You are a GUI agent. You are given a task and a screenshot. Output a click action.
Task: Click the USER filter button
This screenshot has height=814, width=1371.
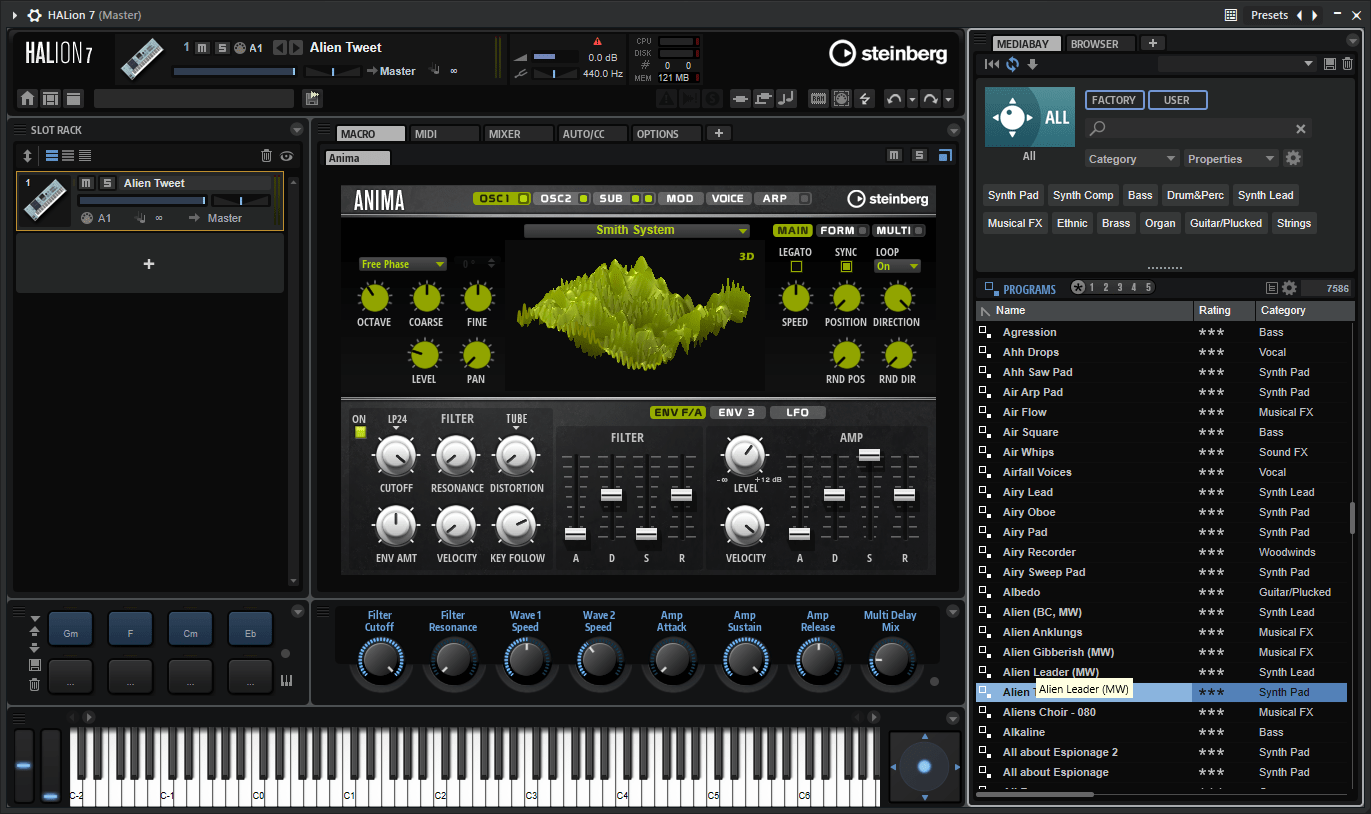[x=1177, y=100]
